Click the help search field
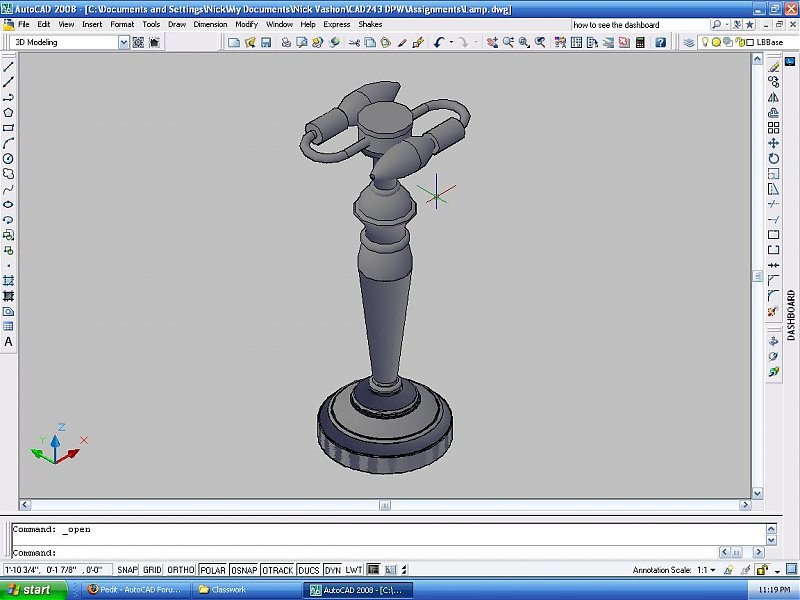This screenshot has width=800, height=600. click(640, 24)
